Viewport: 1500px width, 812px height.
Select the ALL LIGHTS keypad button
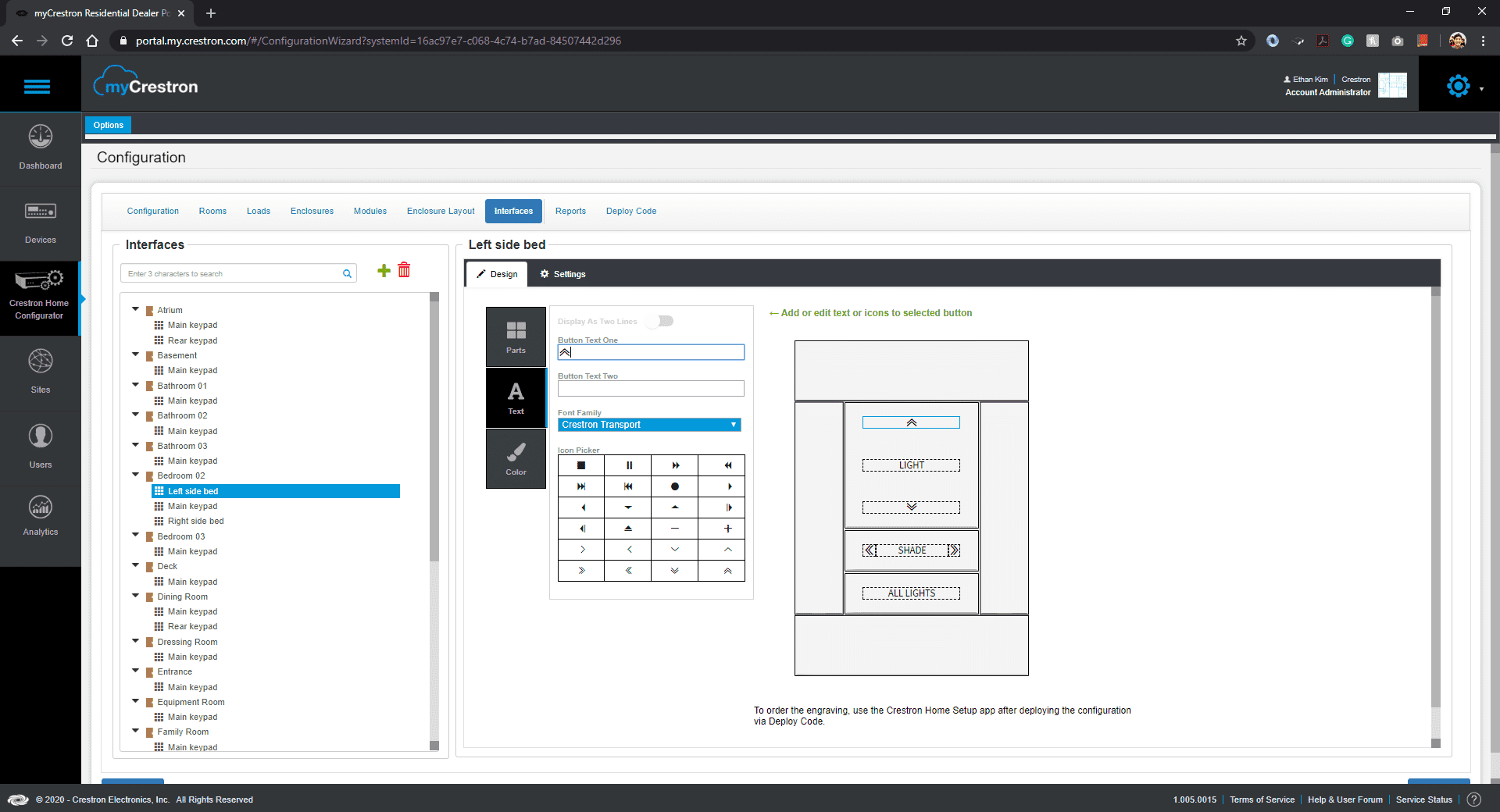(x=911, y=593)
